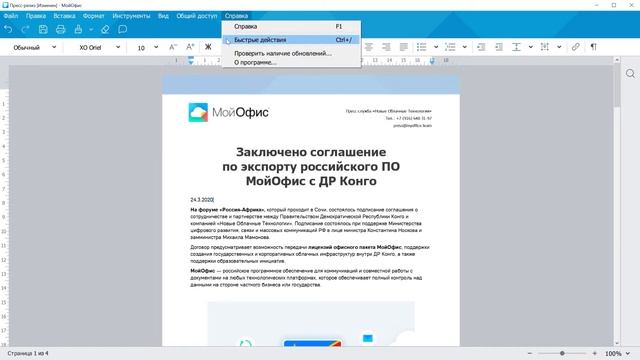Choose 'Справка' F1 entry in dropdown

(x=291, y=27)
